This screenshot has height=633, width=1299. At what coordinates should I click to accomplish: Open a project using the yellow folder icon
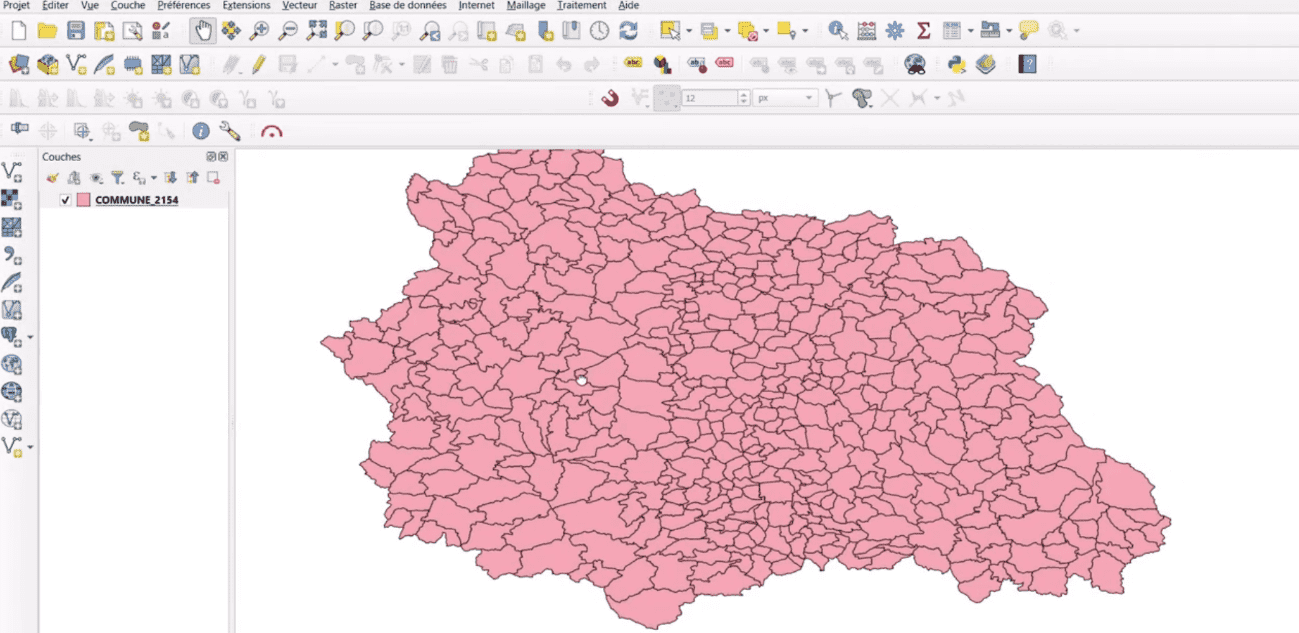[x=46, y=31]
